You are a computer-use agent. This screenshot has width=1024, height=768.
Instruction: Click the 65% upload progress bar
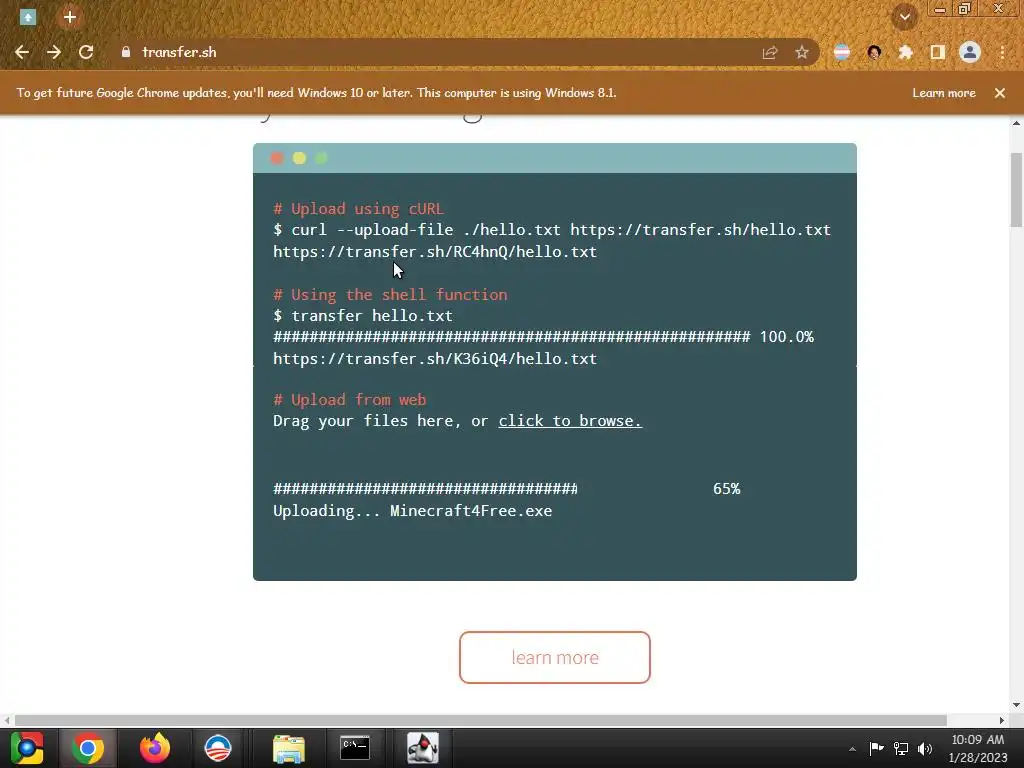coord(425,488)
